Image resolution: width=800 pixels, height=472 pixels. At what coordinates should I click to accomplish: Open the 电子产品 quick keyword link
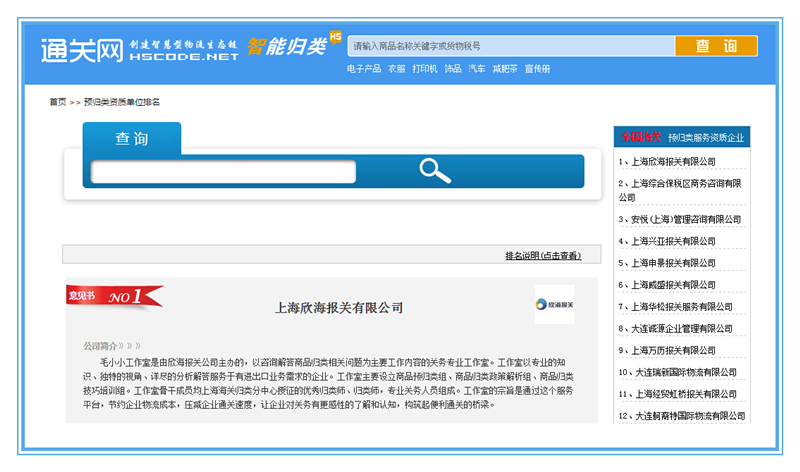tap(364, 69)
